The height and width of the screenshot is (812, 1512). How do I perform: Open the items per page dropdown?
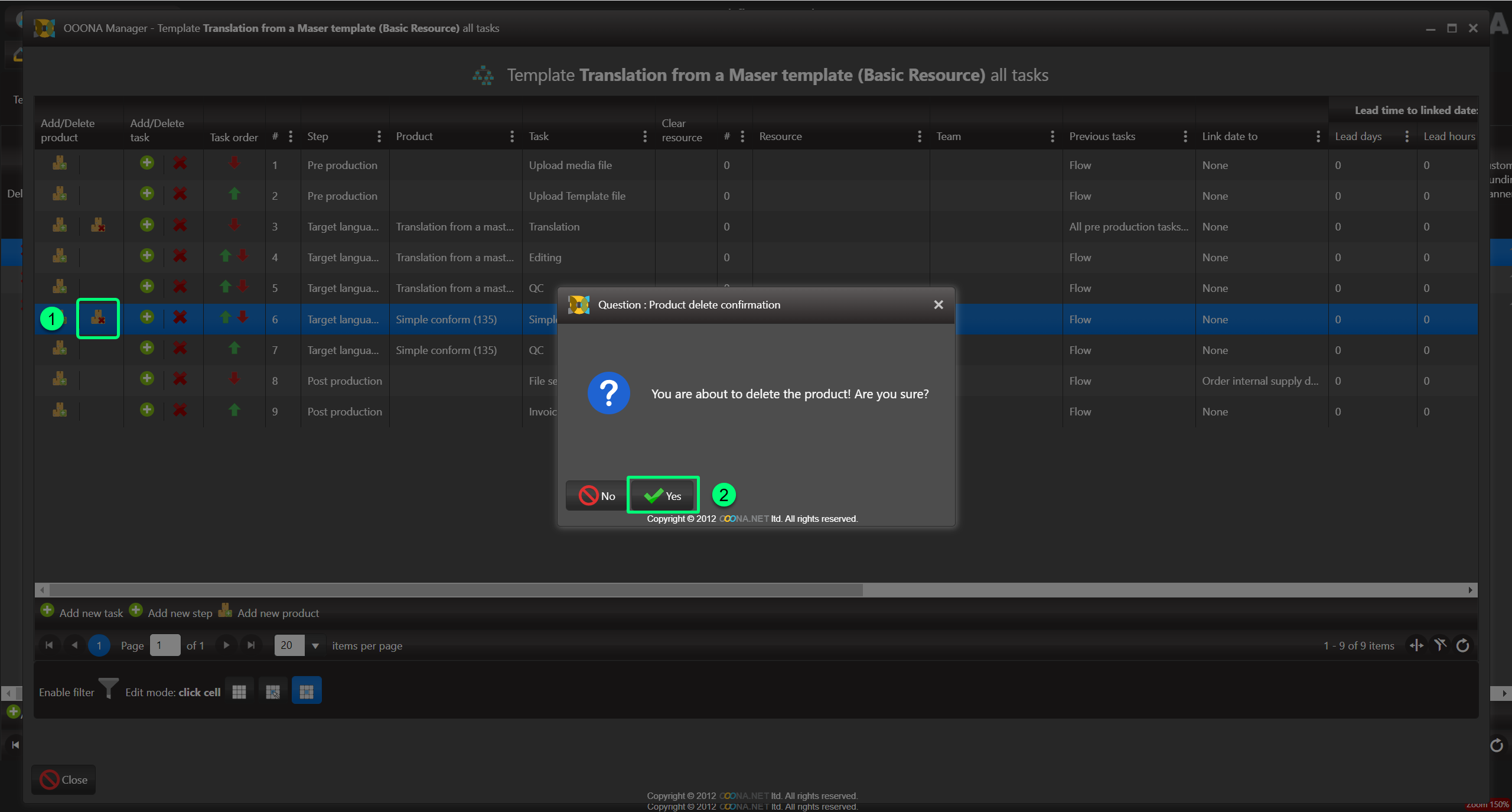tap(315, 646)
